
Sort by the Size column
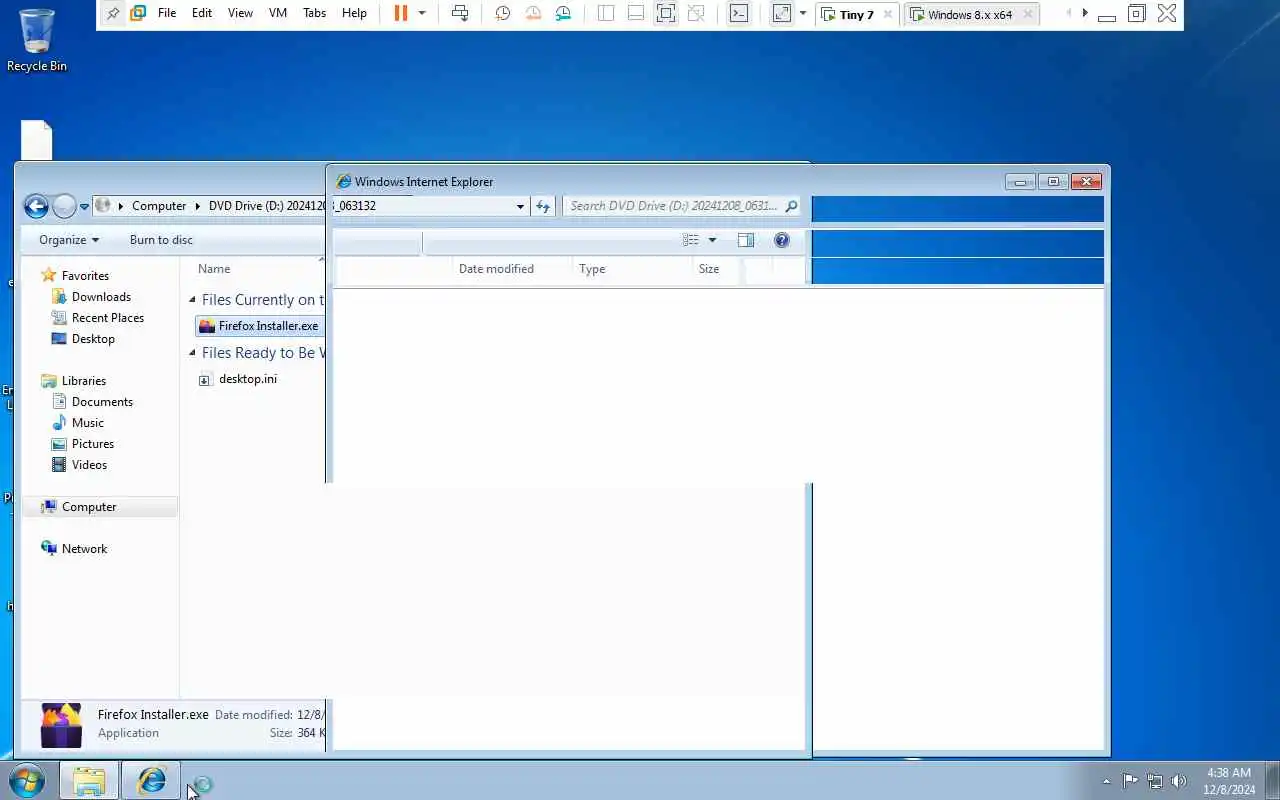coord(709,269)
